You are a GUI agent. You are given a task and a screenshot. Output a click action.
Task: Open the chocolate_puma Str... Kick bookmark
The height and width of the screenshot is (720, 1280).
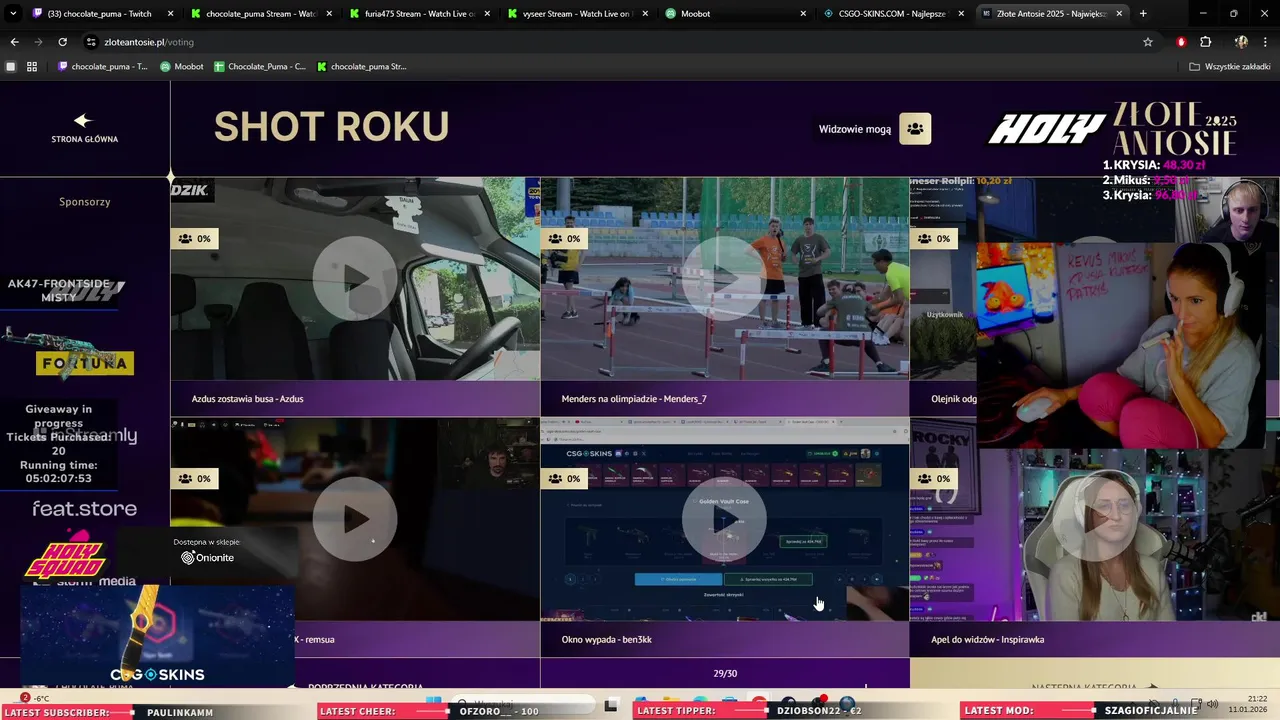tap(361, 67)
